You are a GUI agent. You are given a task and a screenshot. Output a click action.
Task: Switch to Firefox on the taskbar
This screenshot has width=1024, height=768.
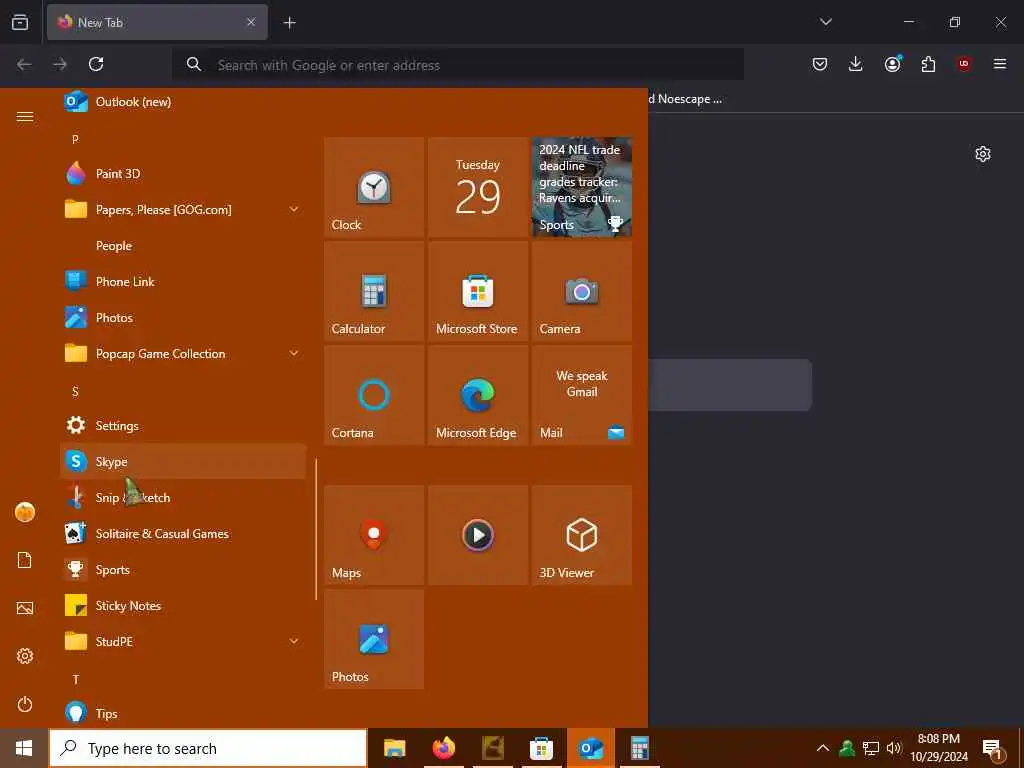444,748
